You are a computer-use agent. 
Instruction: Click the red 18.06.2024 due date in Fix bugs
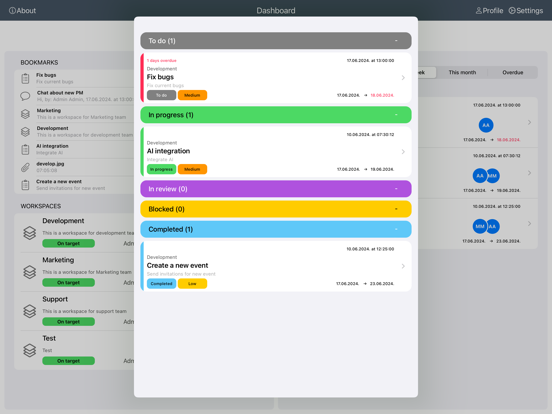point(382,95)
